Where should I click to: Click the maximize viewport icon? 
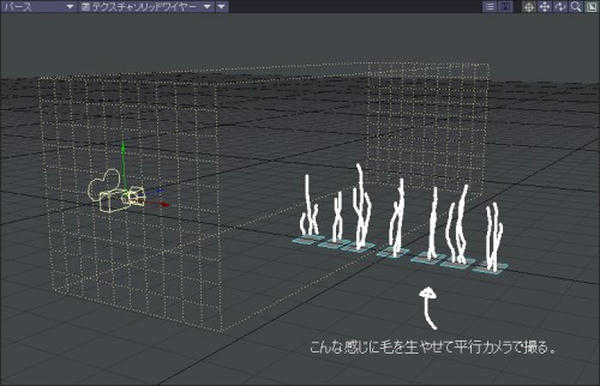coord(592,7)
